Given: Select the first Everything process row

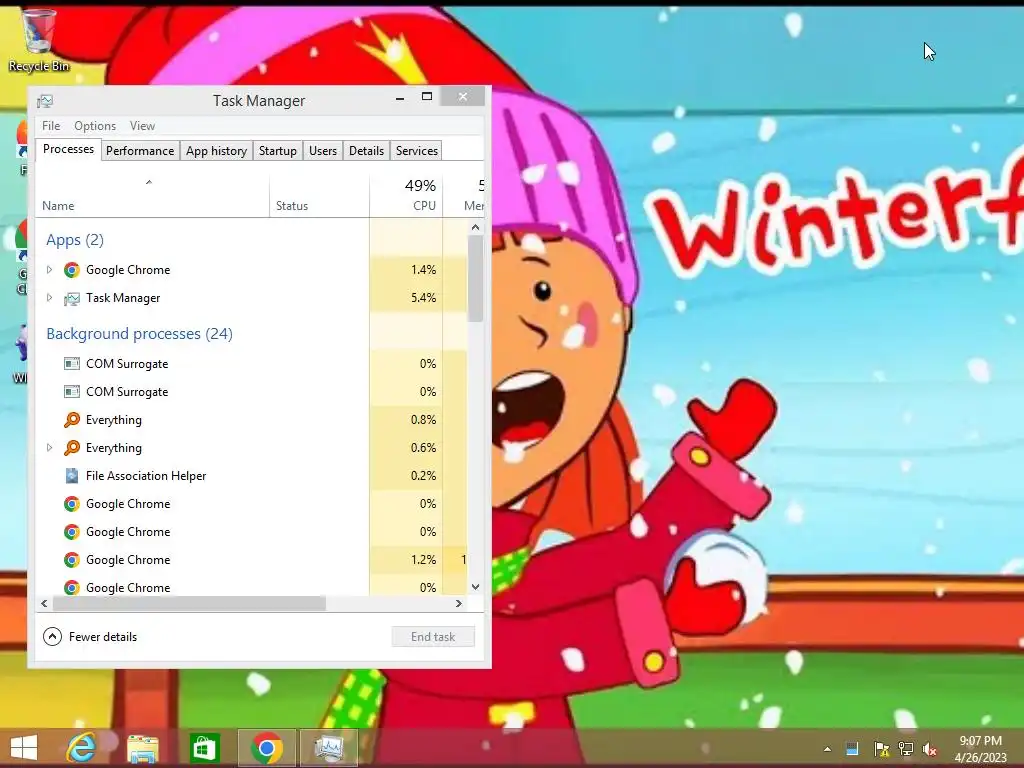Looking at the screenshot, I should [x=251, y=420].
